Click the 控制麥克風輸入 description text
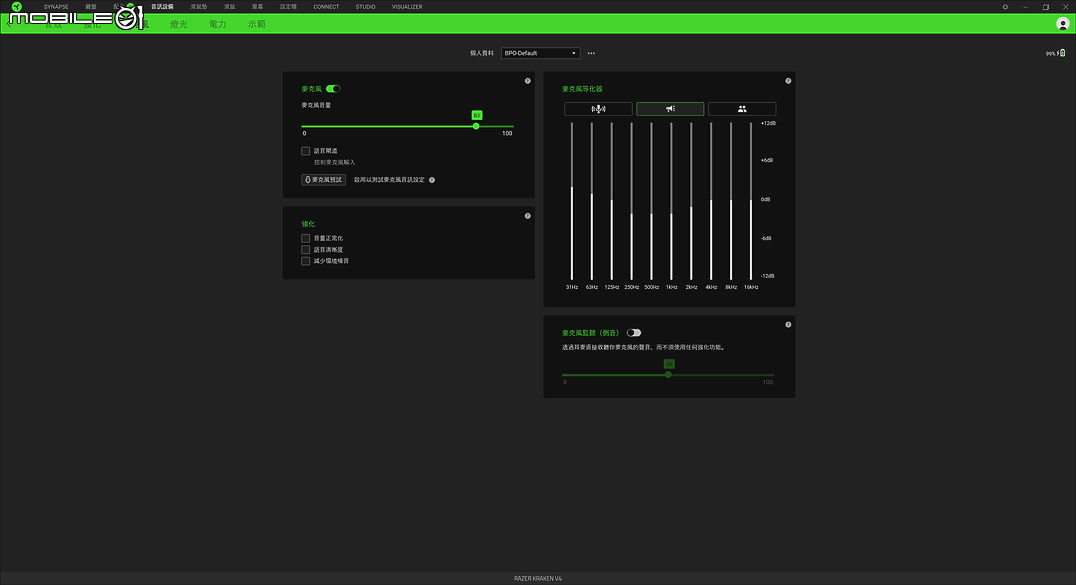Viewport: 1076px width, 585px height. tap(335, 162)
